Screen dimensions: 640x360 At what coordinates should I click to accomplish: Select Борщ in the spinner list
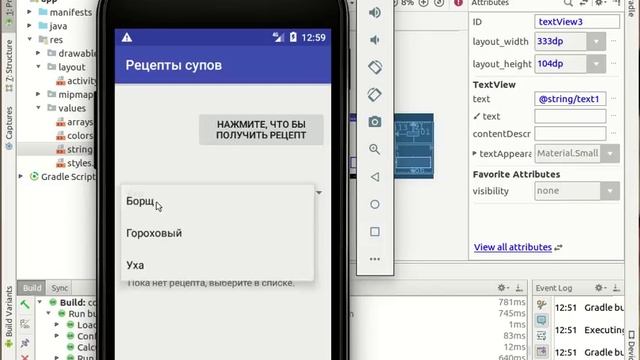click(218, 201)
